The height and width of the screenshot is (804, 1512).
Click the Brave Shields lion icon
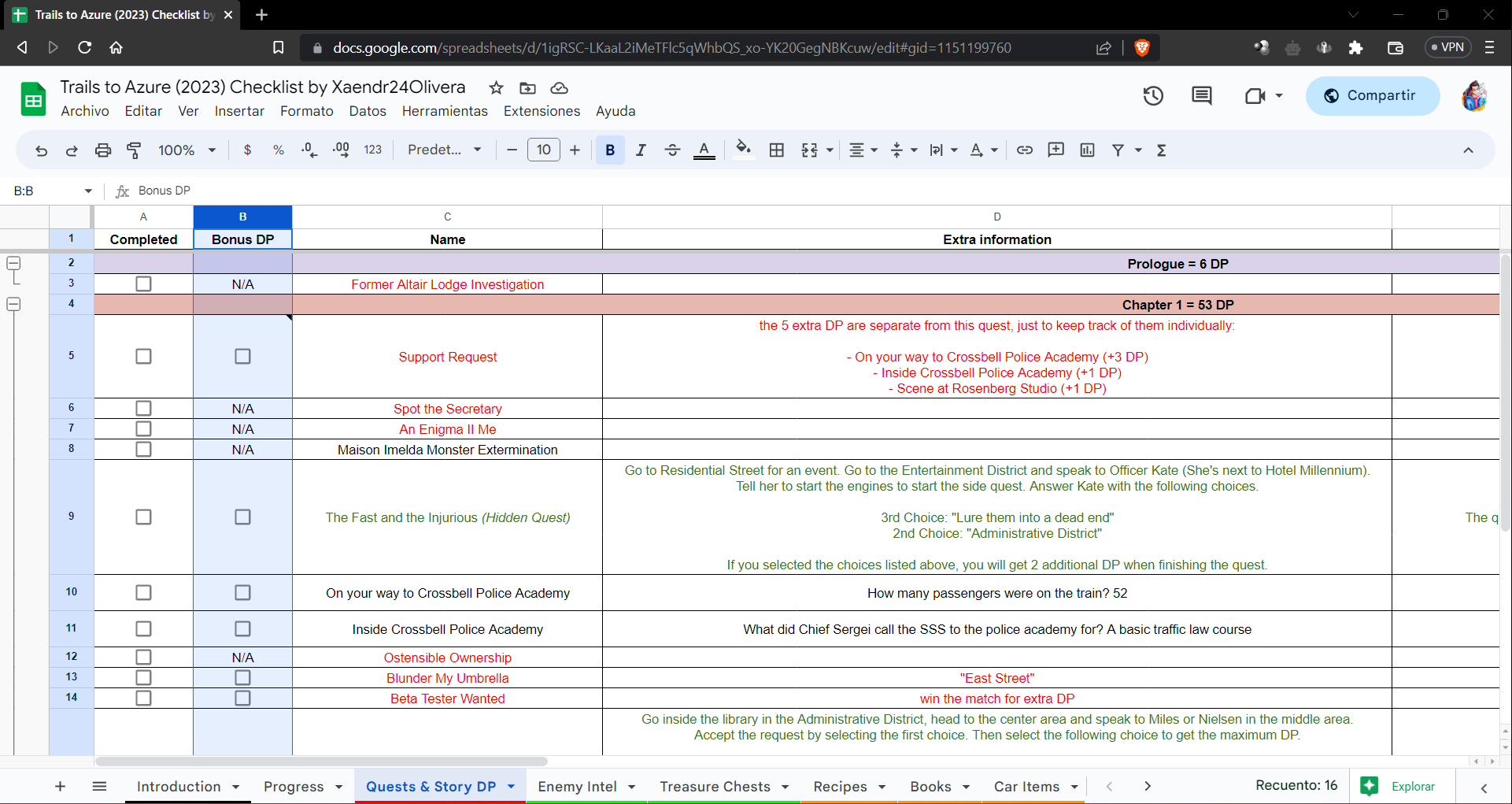[x=1142, y=48]
